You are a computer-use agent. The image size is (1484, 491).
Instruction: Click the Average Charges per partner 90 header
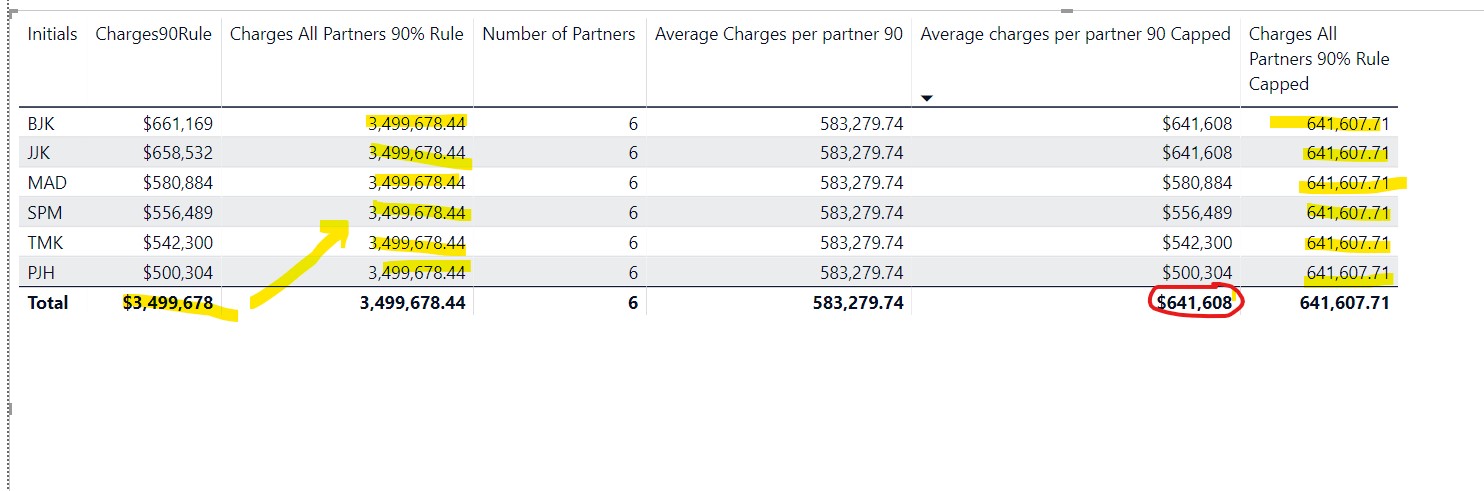(779, 34)
